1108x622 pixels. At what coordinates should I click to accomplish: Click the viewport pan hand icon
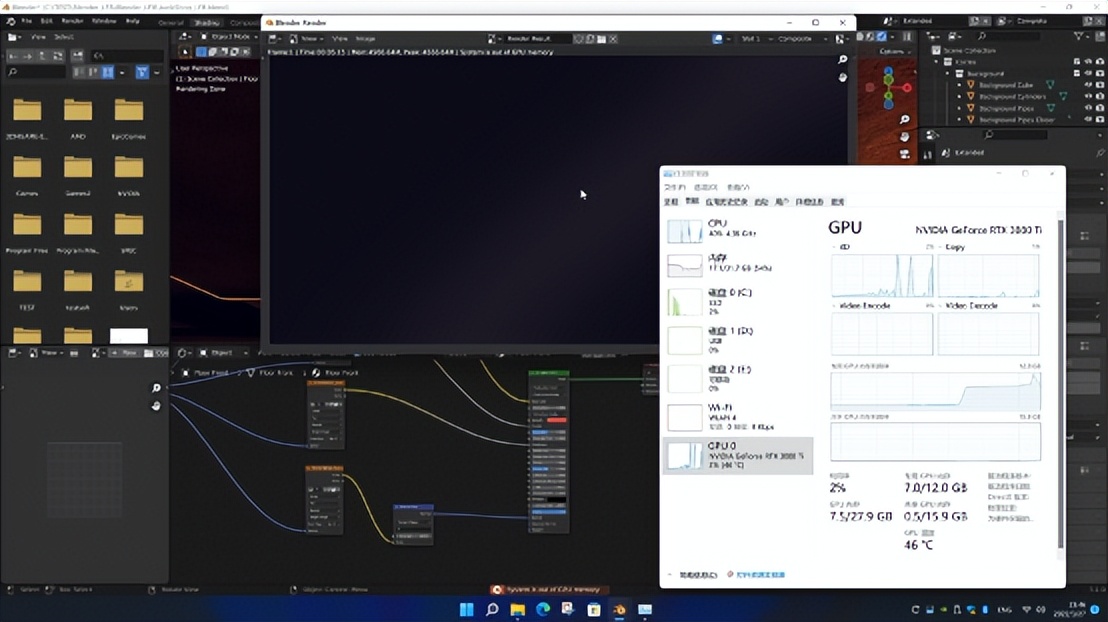pyautogui.click(x=904, y=136)
